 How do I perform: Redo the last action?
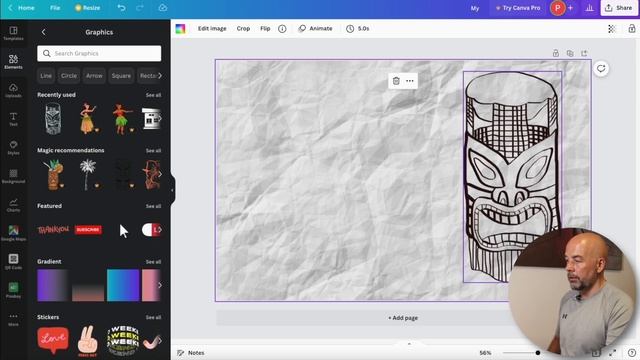click(140, 8)
